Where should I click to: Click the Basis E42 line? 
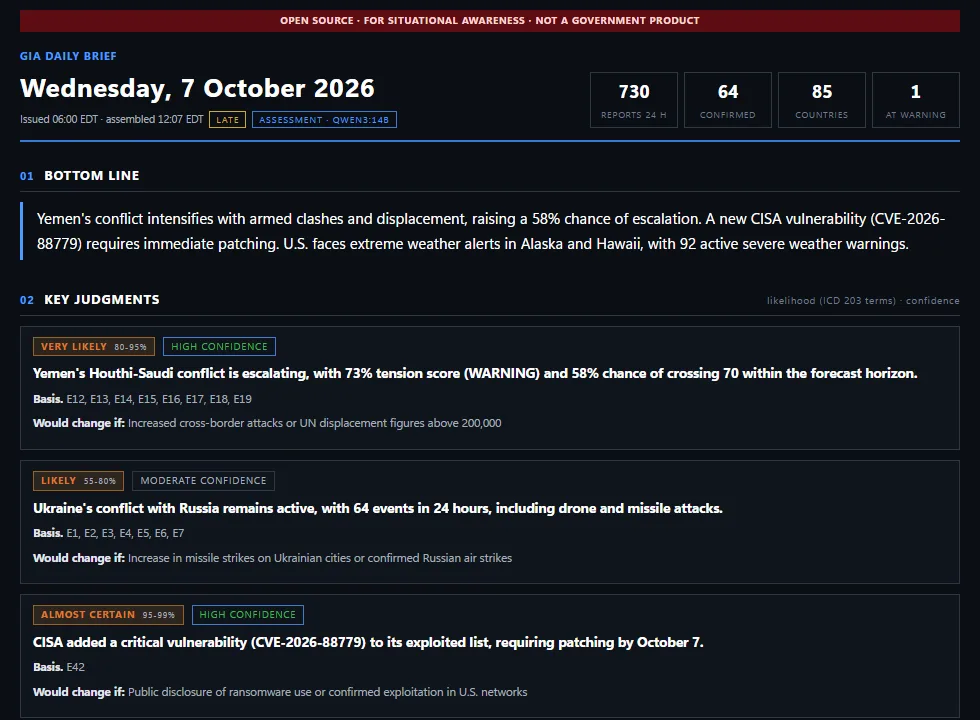coord(59,668)
